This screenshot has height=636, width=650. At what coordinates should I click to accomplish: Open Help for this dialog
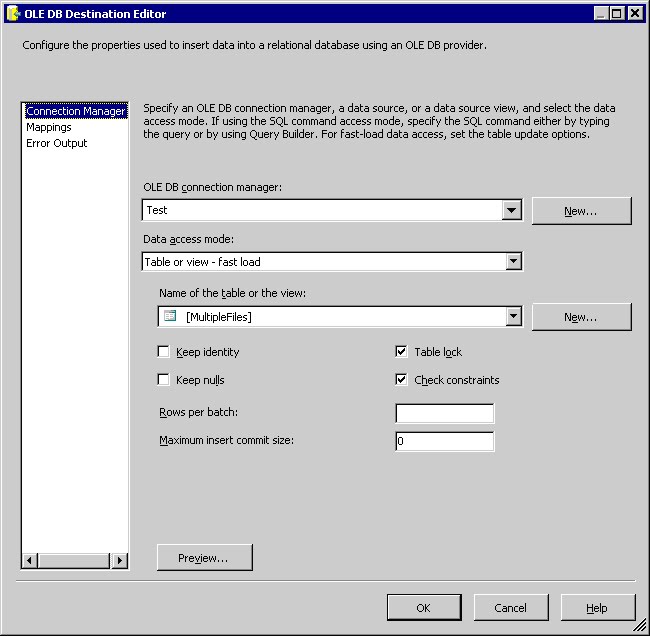[x=598, y=608]
